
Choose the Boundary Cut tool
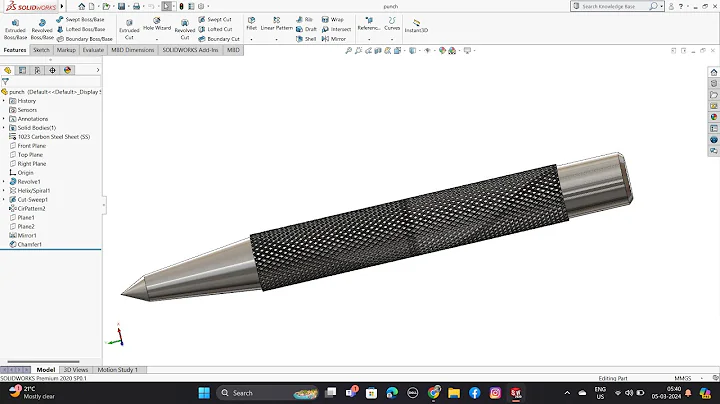(x=219, y=39)
